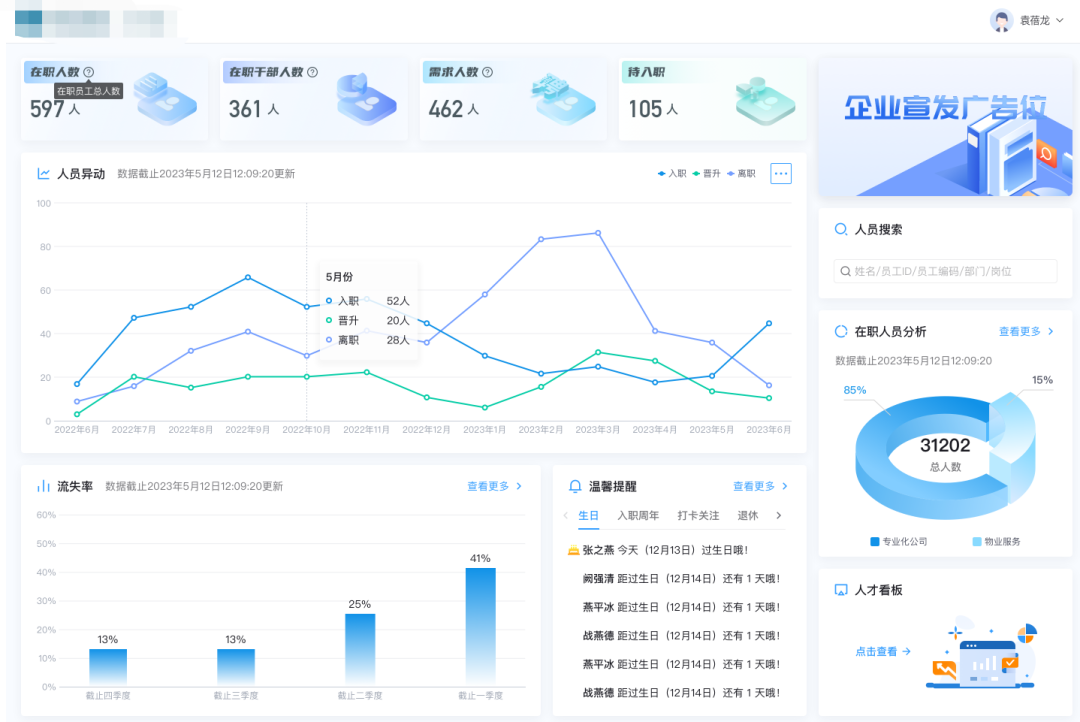Click the 人才看板 dashboard illustration

click(x=983, y=653)
